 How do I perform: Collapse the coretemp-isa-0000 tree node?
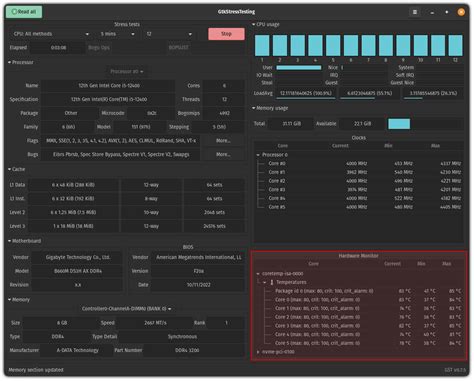coord(258,274)
